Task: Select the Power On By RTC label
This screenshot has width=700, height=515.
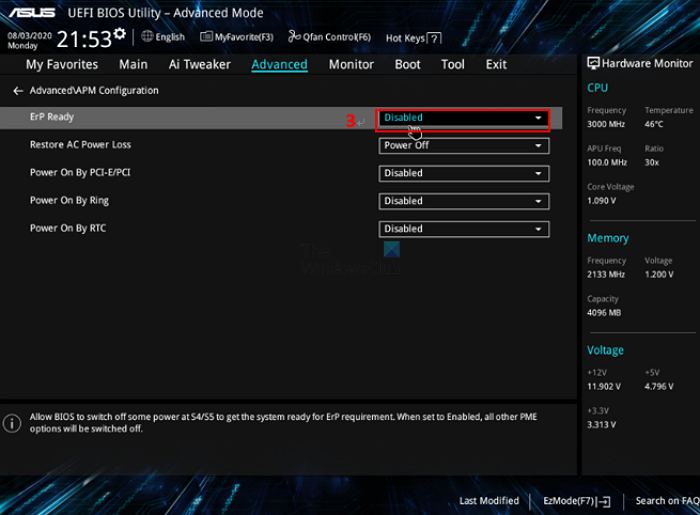Action: 68,228
